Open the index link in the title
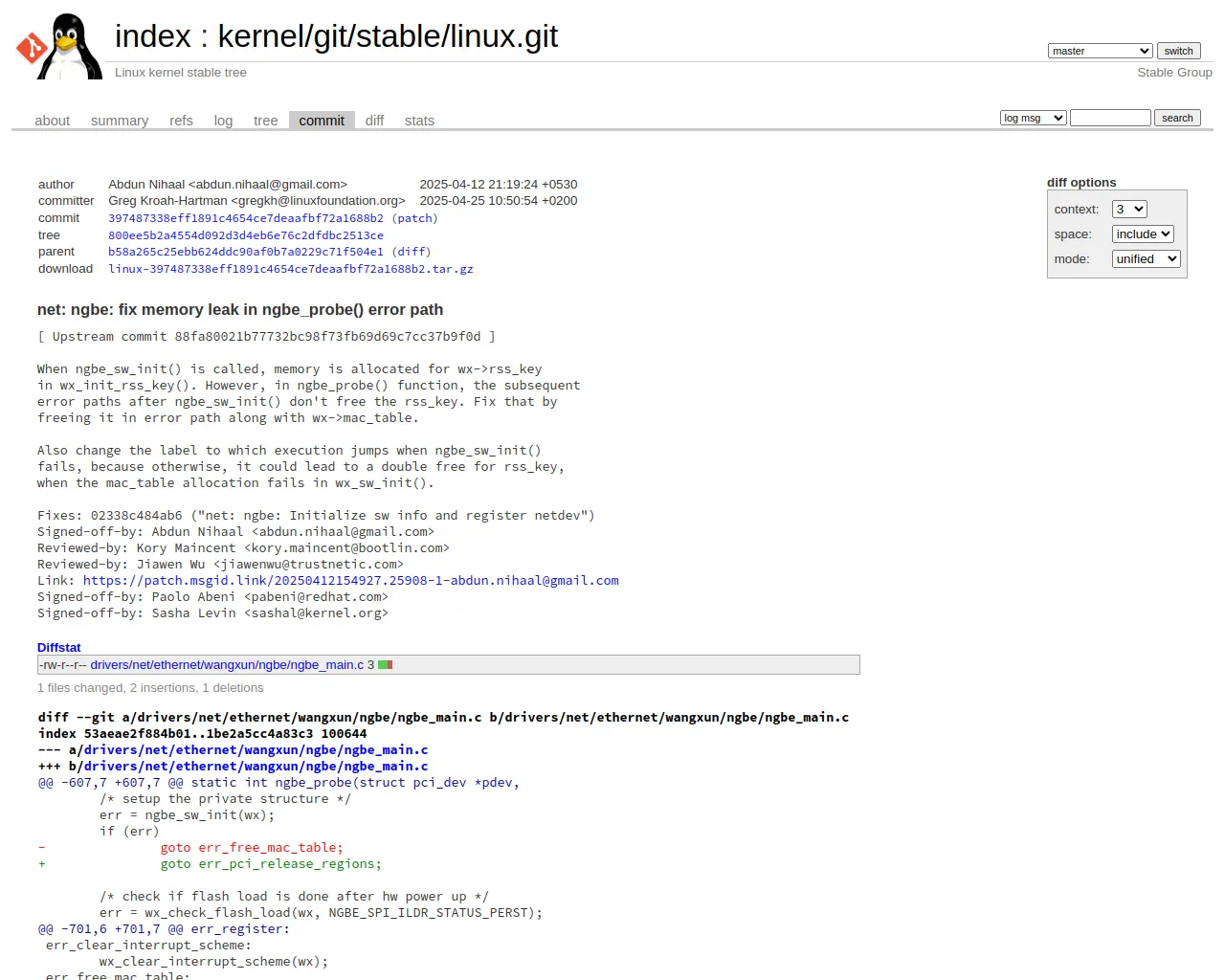The width and height of the screenshot is (1225, 980). pyautogui.click(x=153, y=36)
